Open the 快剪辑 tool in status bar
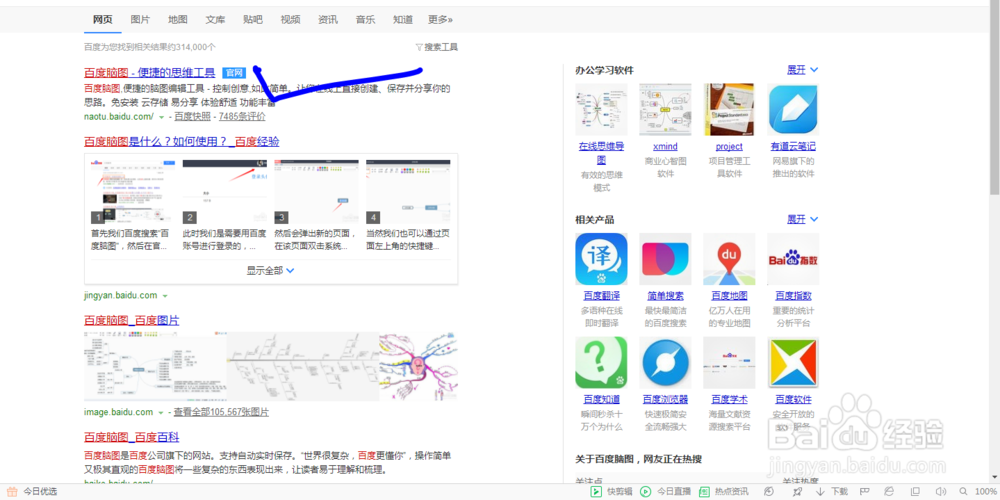 click(x=611, y=491)
